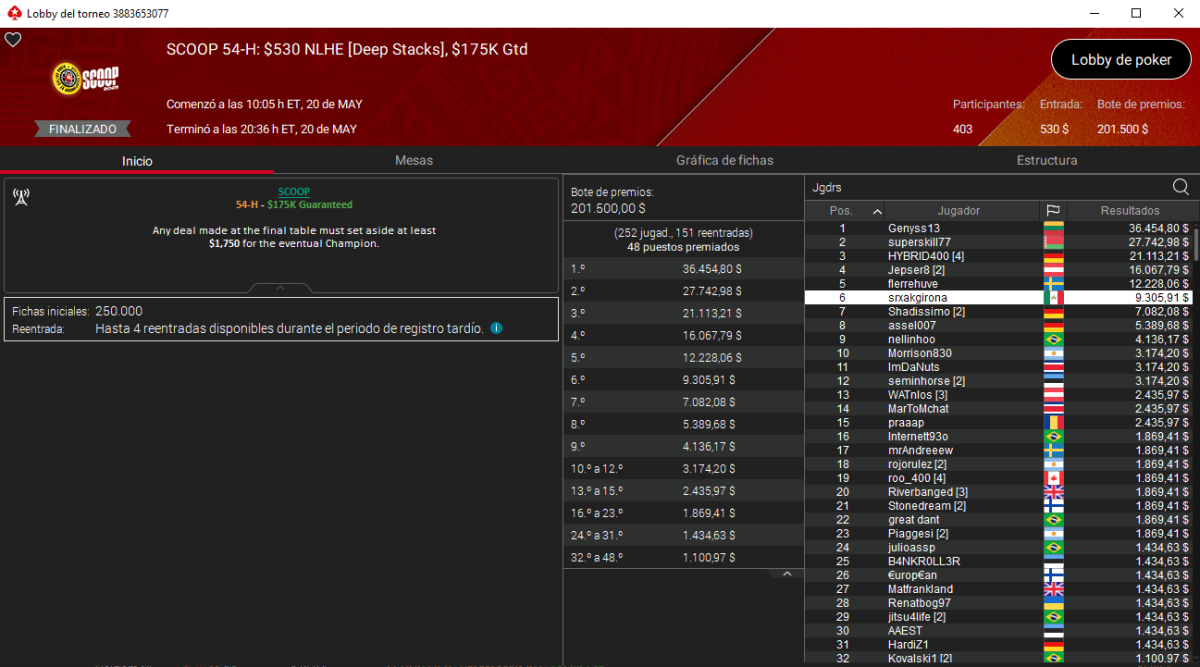Viewport: 1200px width, 667px height.
Task: Select player row julioassp
Action: (x=998, y=548)
